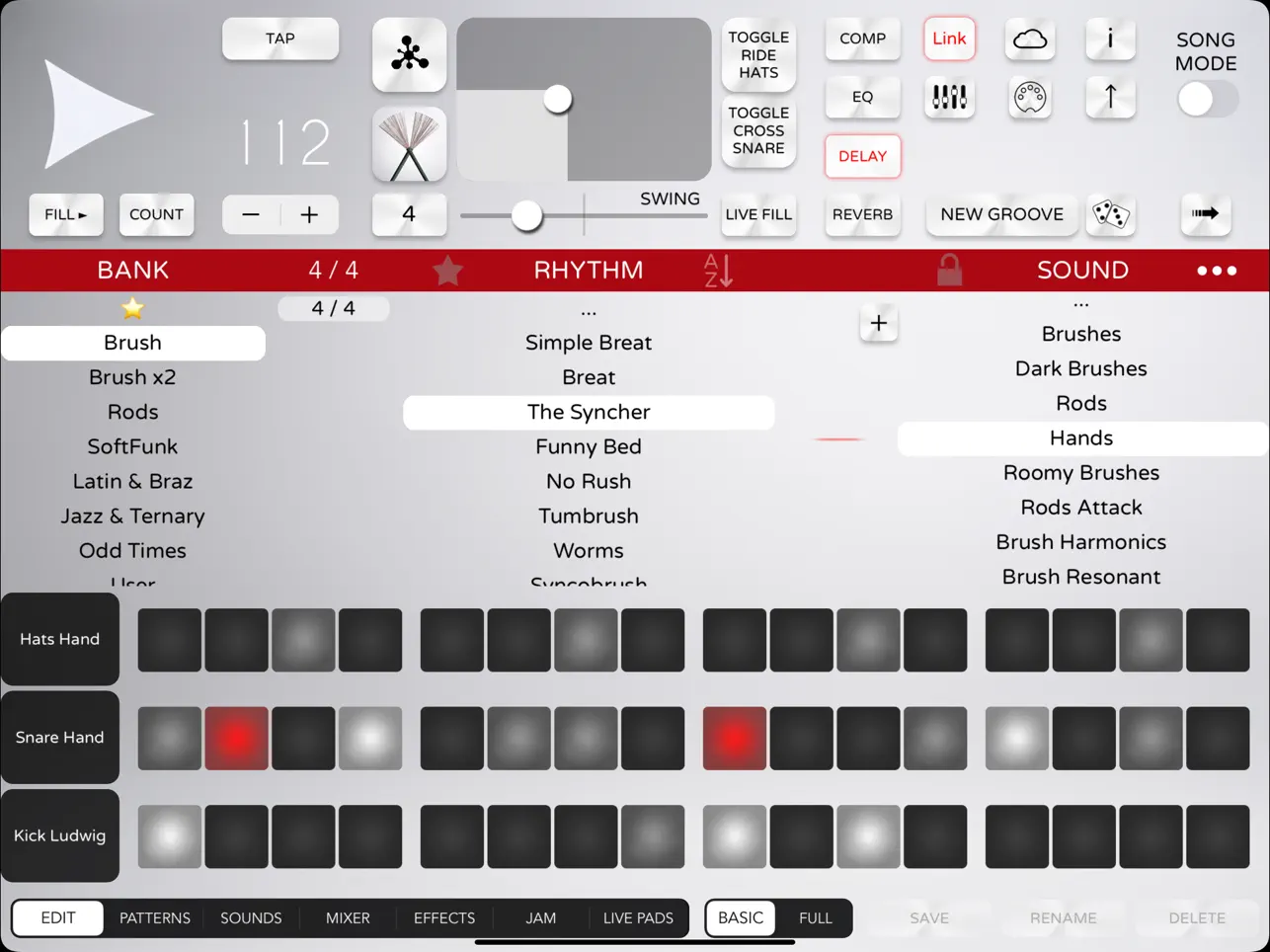This screenshot has width=1270, height=952.
Task: Click the DELETE button
Action: (x=1197, y=917)
